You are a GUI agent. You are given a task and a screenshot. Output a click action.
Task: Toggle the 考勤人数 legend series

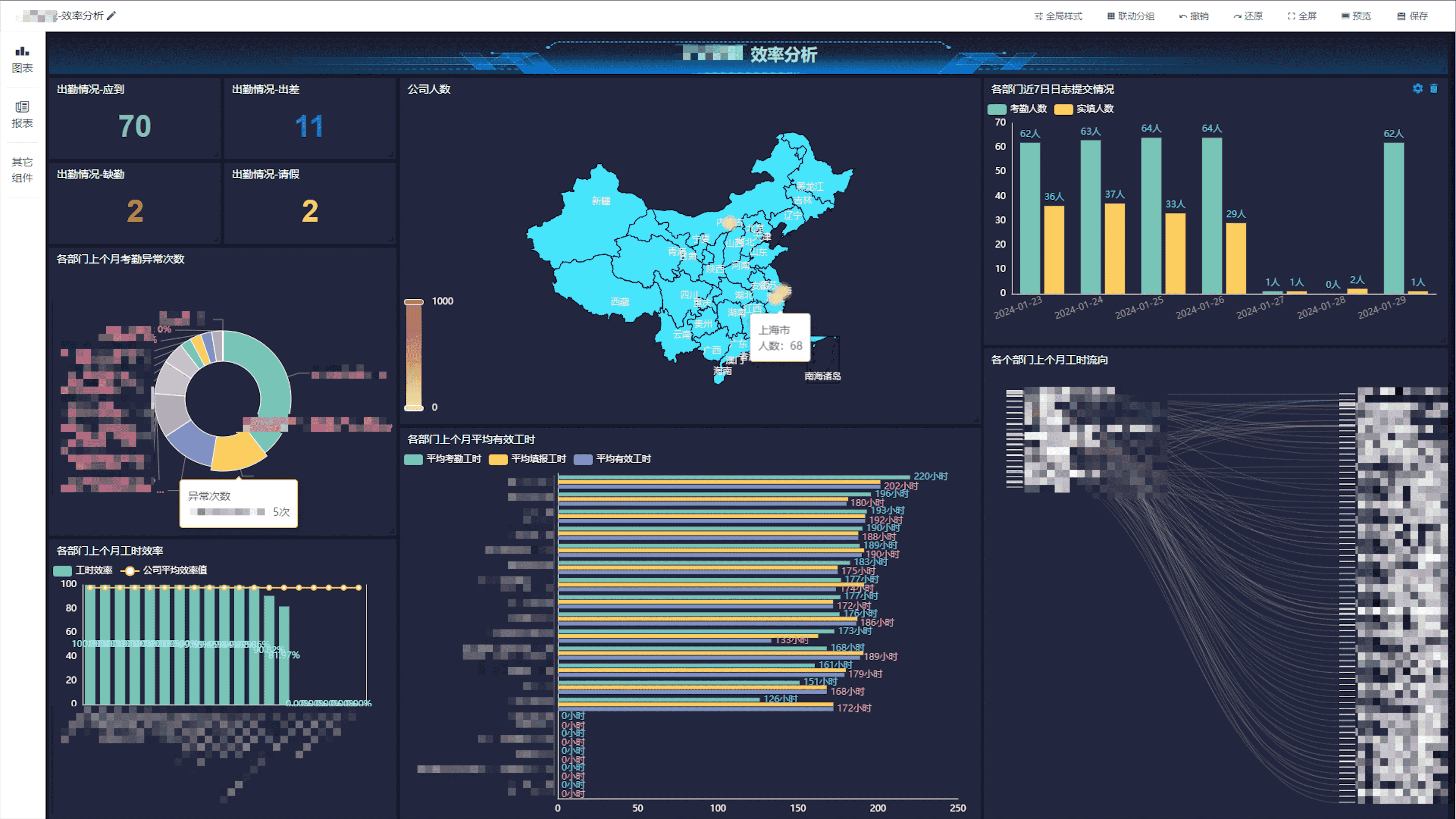click(1017, 108)
